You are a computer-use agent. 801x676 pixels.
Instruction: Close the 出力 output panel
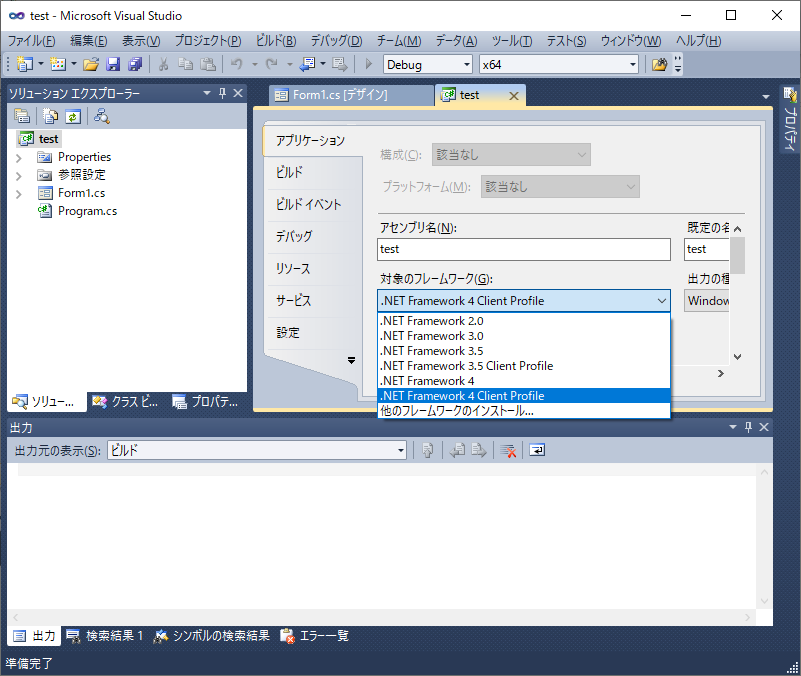[x=764, y=427]
